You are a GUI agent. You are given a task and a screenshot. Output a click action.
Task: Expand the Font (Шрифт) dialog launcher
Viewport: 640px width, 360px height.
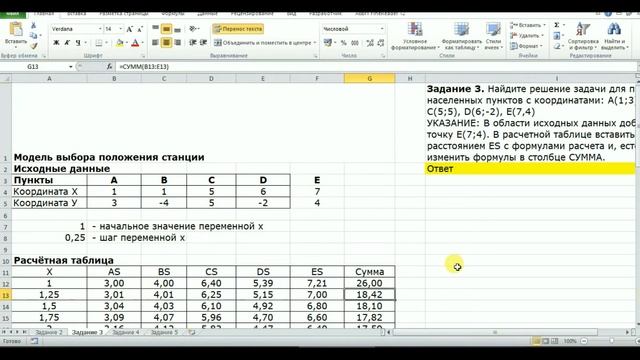[x=143, y=56]
